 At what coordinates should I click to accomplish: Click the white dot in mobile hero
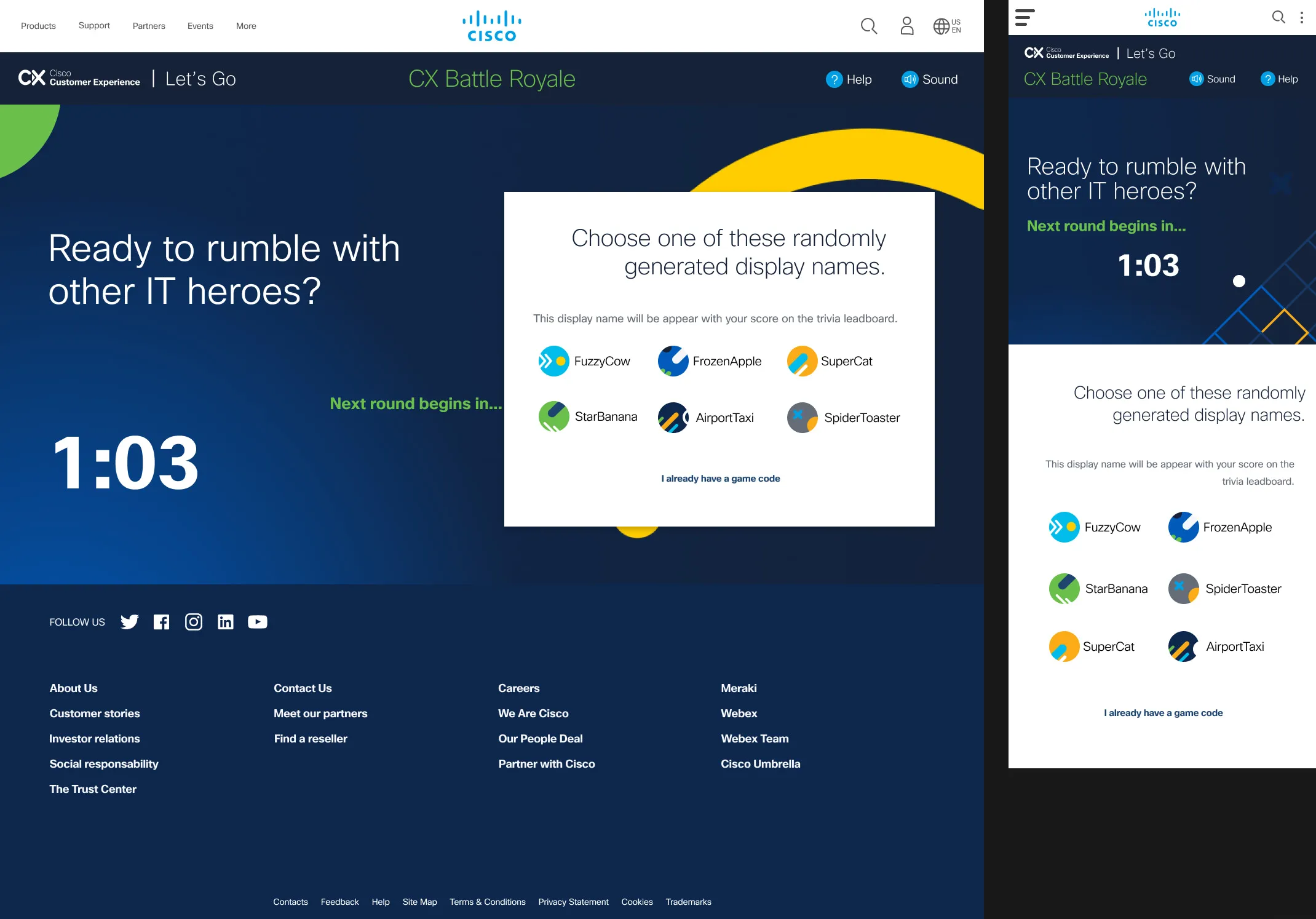pyautogui.click(x=1239, y=281)
